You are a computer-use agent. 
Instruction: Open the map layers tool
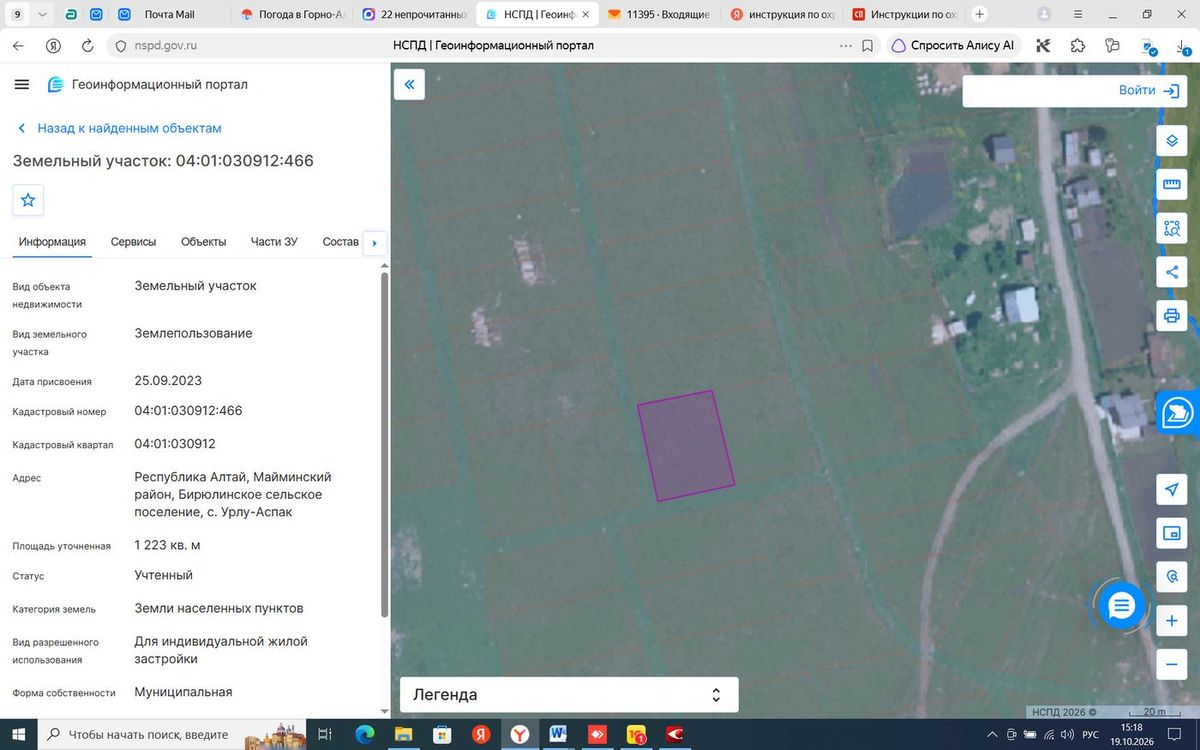point(1172,141)
